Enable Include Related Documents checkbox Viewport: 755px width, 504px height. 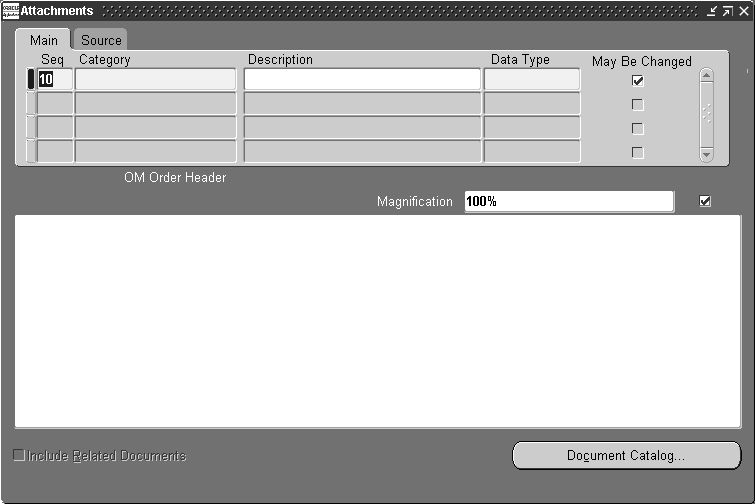point(19,455)
